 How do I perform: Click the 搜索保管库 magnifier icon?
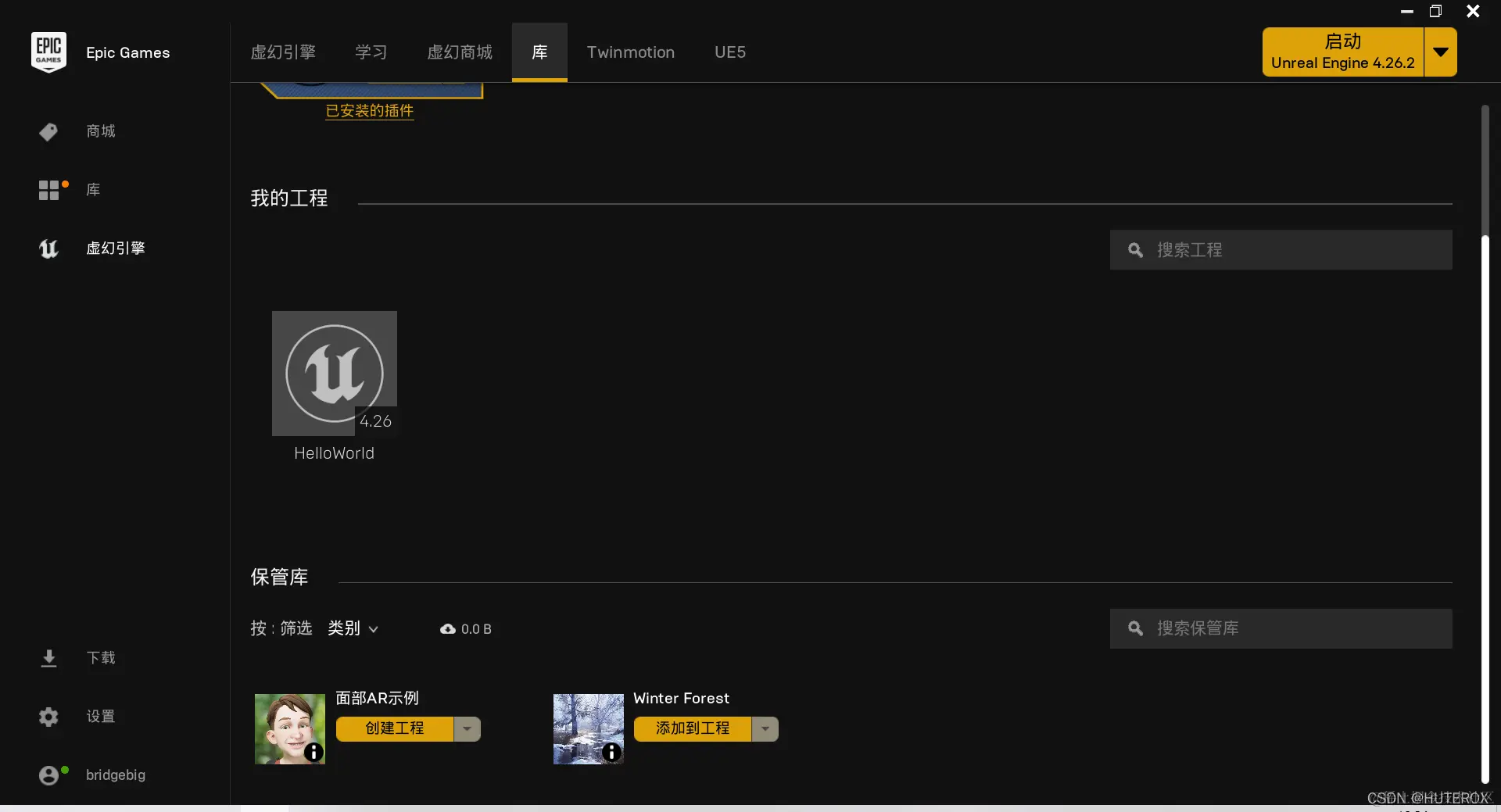1136,628
